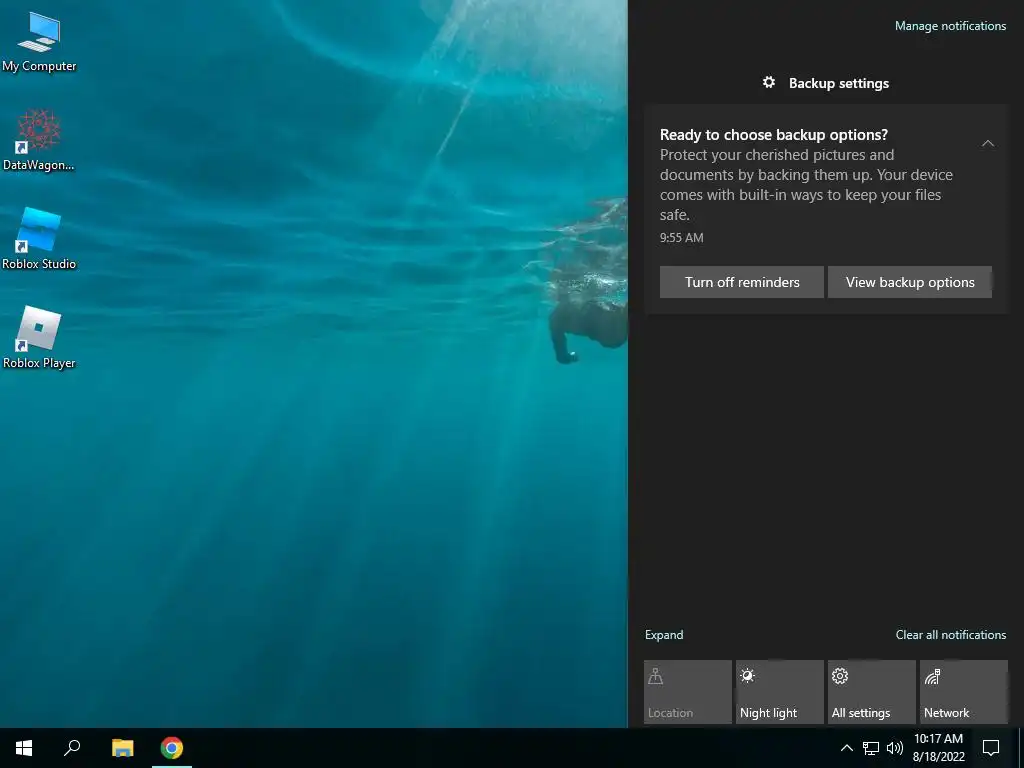Click Turn off reminders button
The width and height of the screenshot is (1024, 768).
(x=742, y=282)
